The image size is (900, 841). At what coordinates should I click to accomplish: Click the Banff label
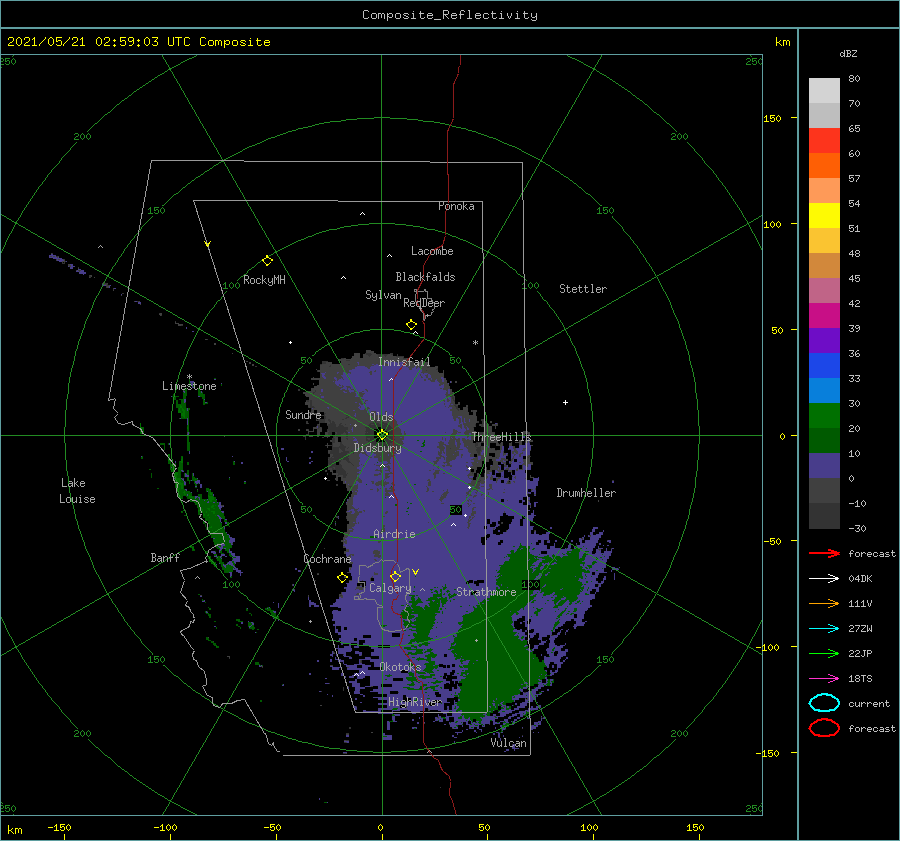tap(165, 557)
